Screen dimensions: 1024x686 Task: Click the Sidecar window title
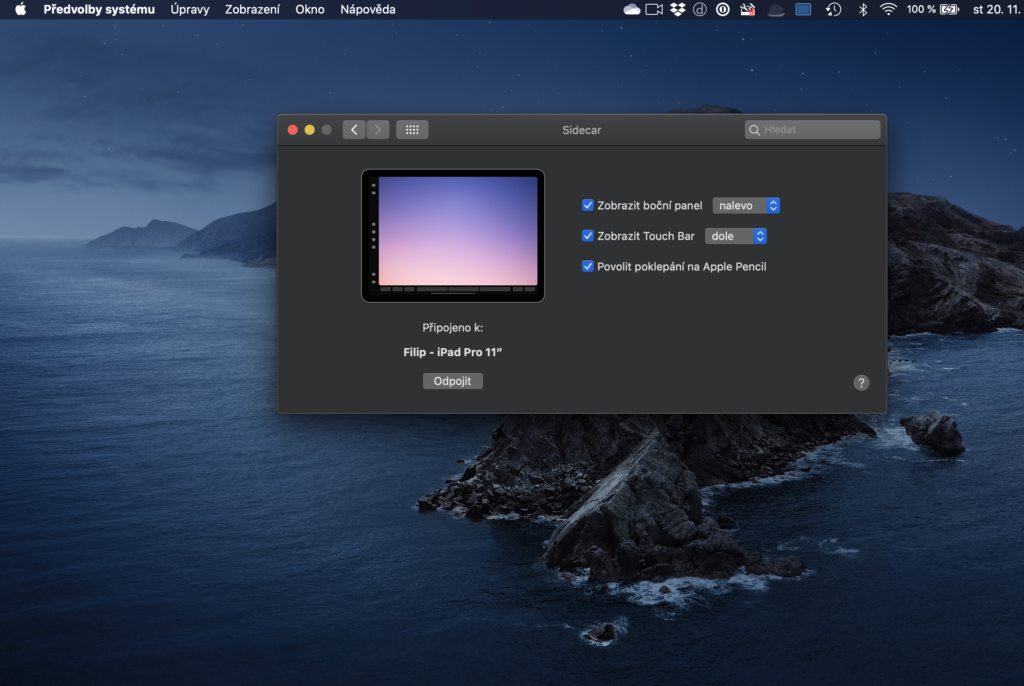[582, 130]
